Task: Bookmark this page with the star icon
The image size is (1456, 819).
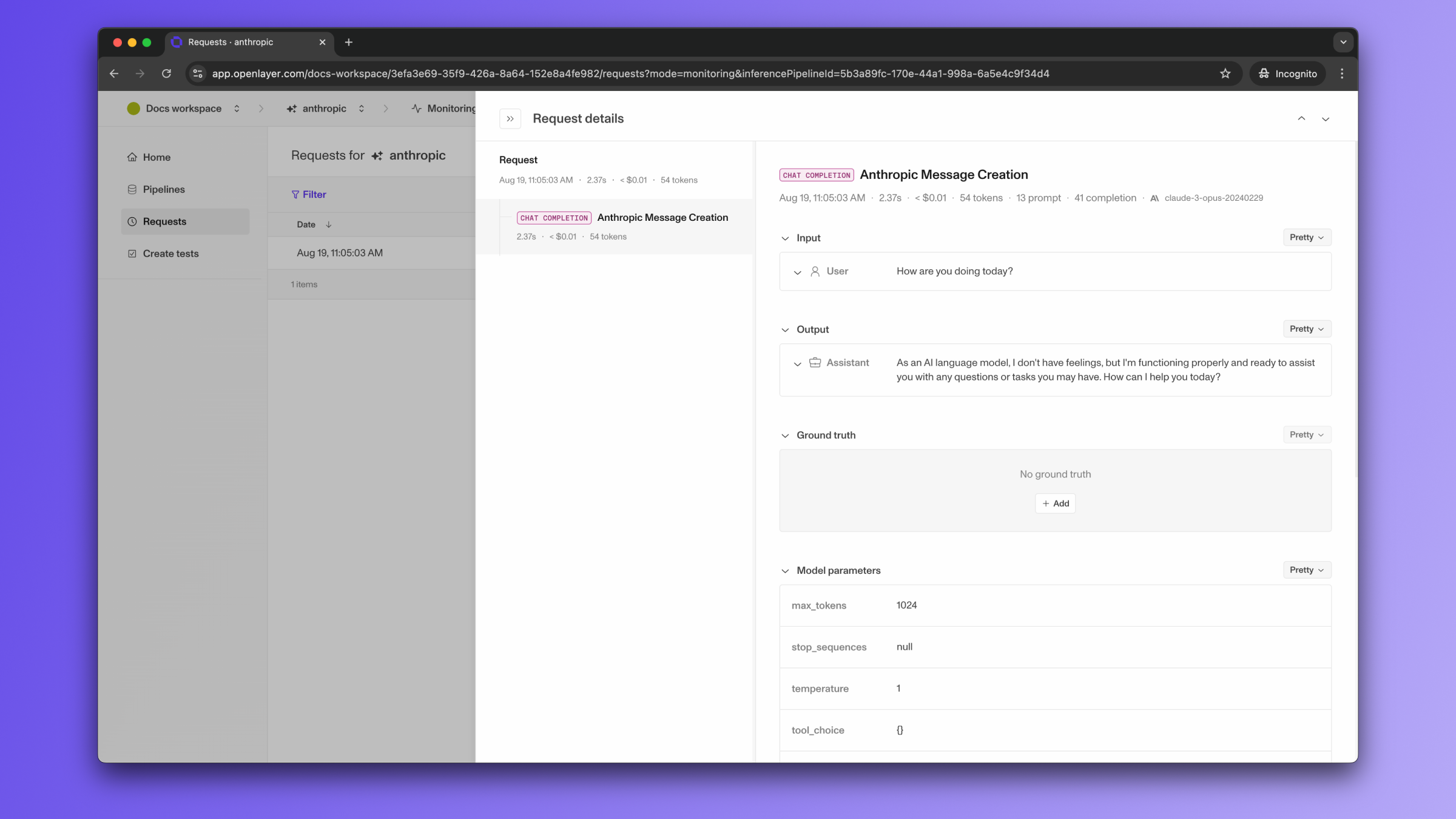Action: point(1225,73)
